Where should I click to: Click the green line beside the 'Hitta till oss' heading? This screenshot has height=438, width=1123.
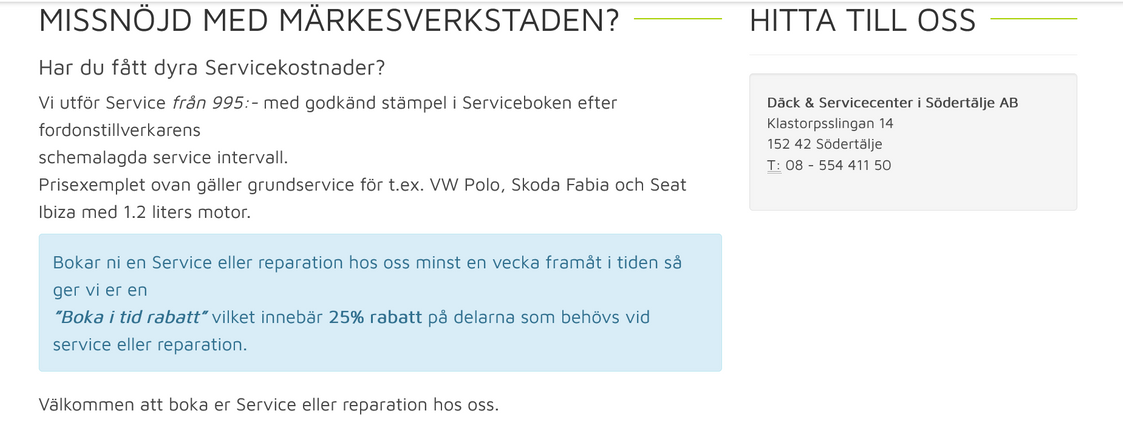(1033, 19)
